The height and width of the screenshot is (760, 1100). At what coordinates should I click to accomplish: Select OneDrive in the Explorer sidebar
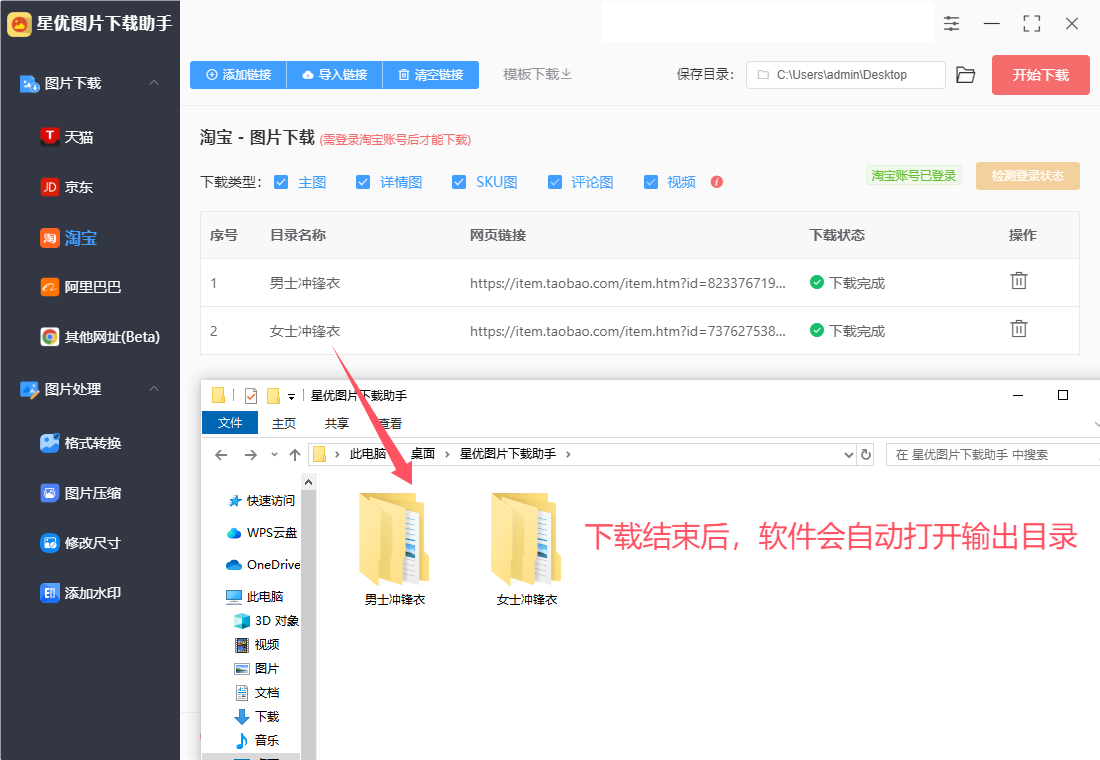pyautogui.click(x=263, y=564)
